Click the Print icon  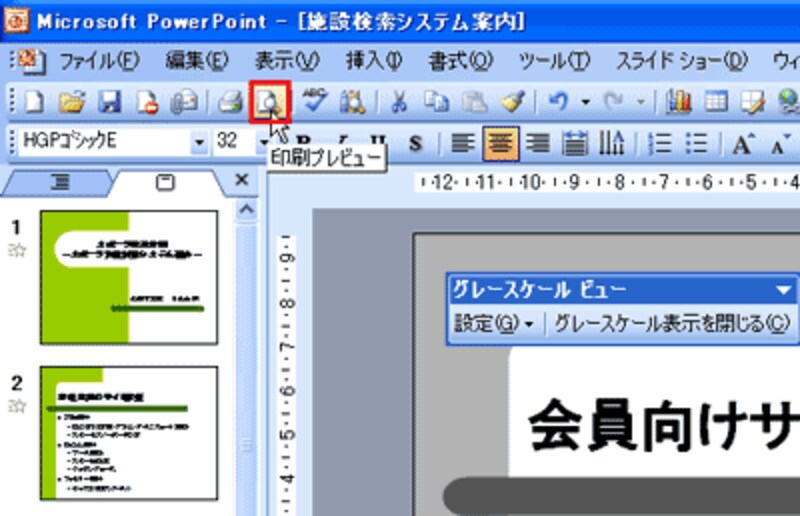(x=230, y=102)
